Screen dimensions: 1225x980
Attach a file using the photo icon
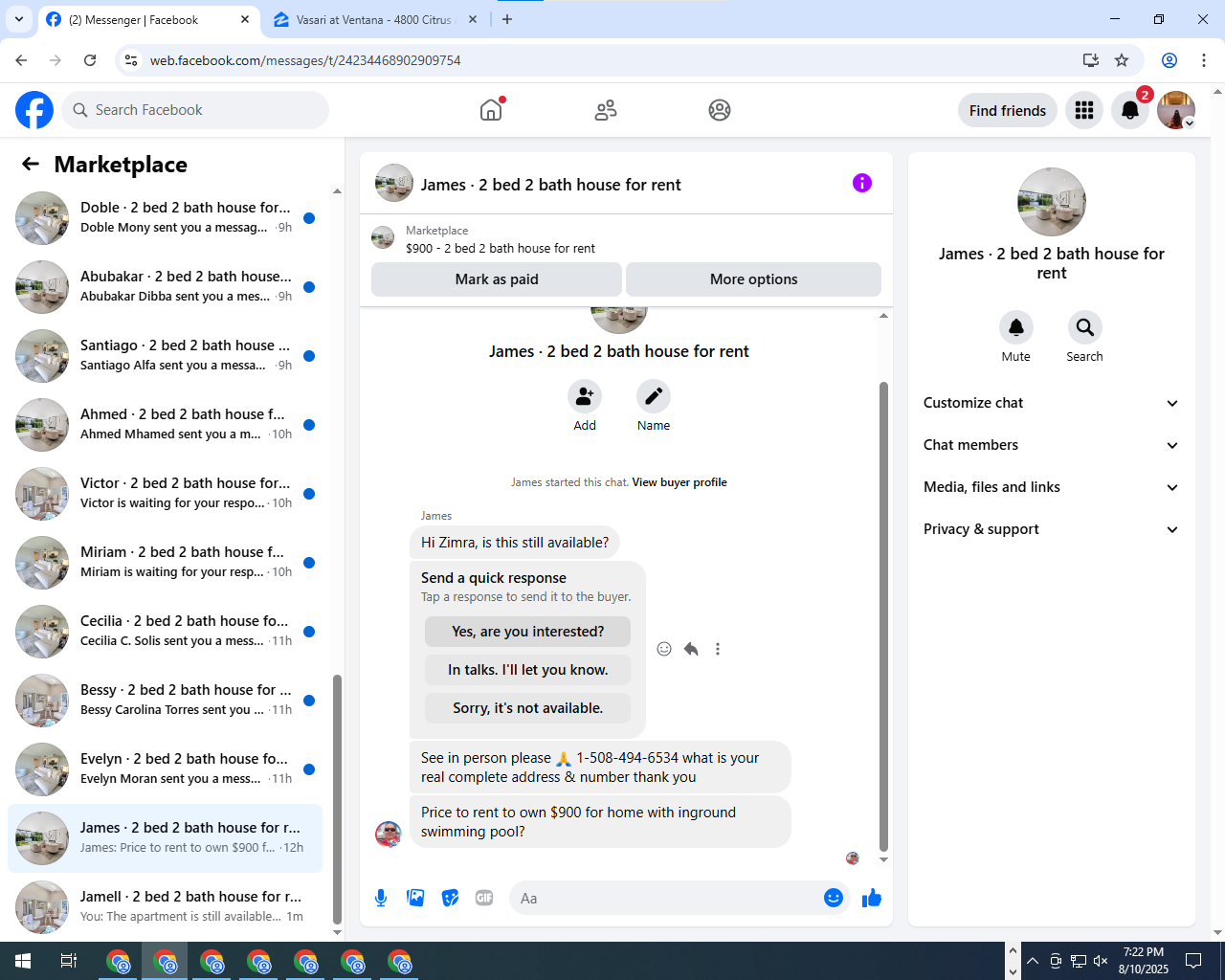pyautogui.click(x=415, y=898)
